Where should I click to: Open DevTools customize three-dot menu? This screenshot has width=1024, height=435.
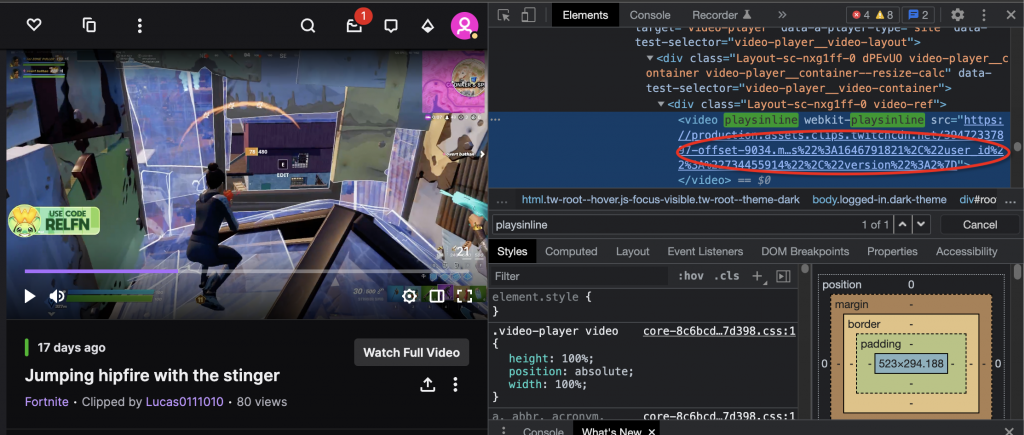pyautogui.click(x=984, y=15)
